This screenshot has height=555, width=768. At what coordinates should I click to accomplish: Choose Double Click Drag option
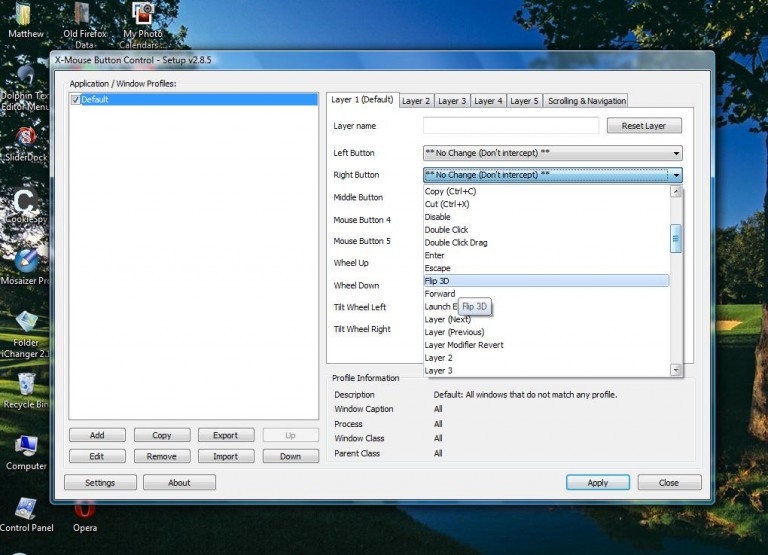[x=546, y=242]
